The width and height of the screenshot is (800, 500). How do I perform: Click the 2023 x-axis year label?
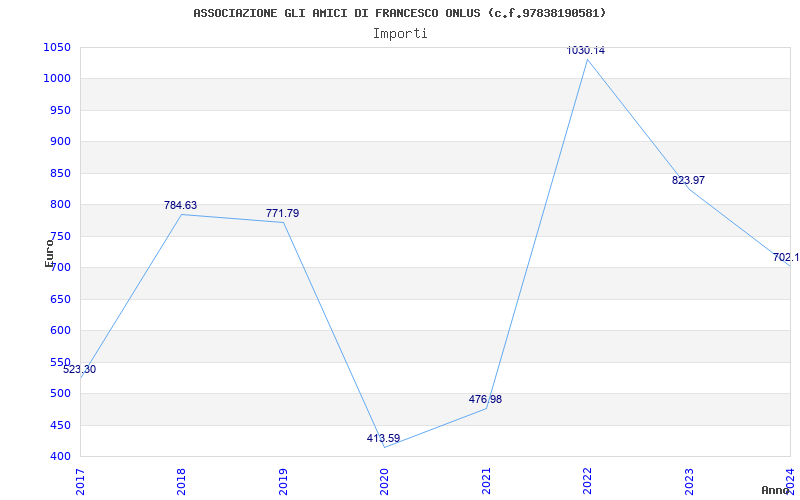tap(689, 482)
